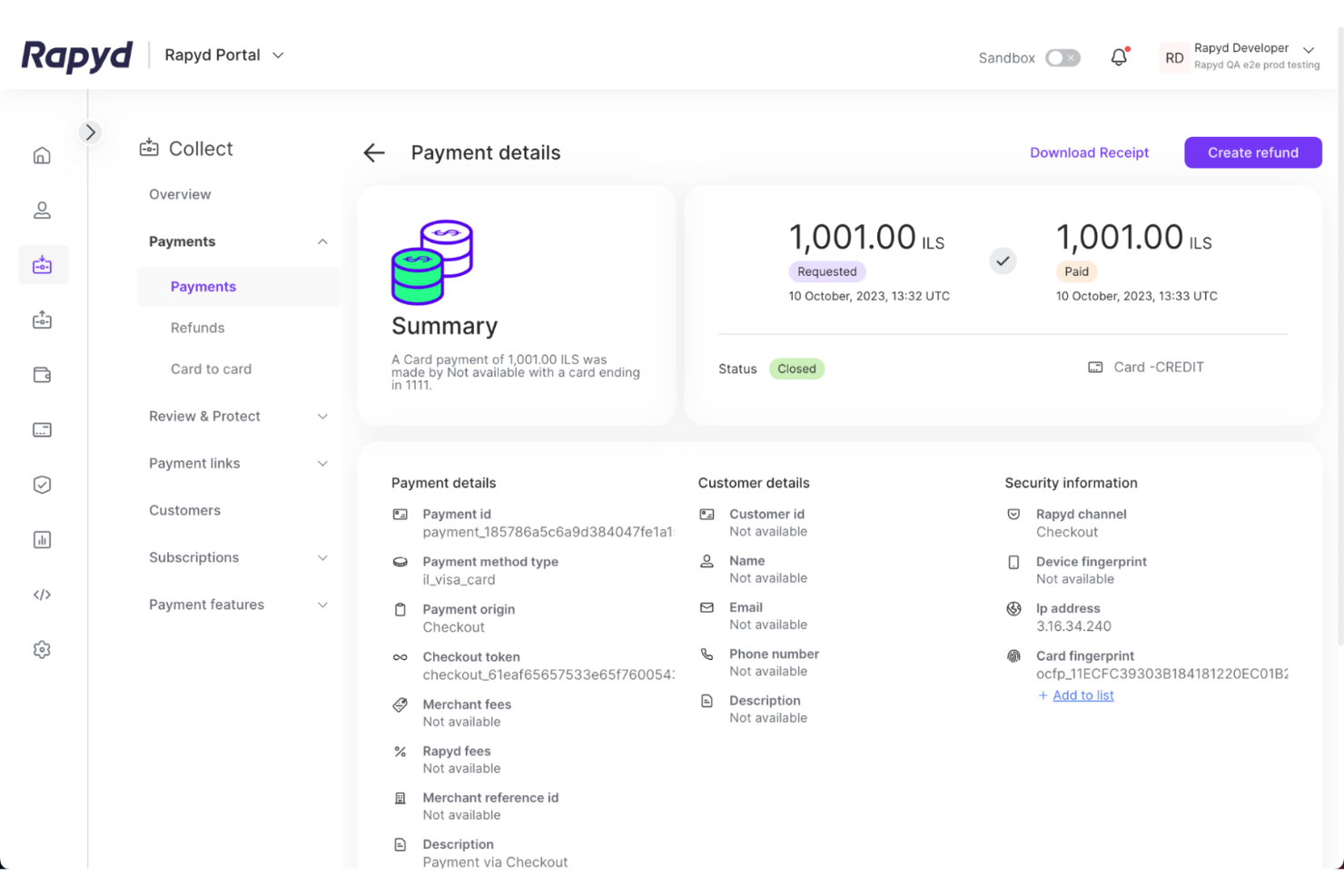The image size is (1344, 896).
Task: Click the Paid date 10 October 2023, 13:33 UTC
Action: (x=1137, y=296)
